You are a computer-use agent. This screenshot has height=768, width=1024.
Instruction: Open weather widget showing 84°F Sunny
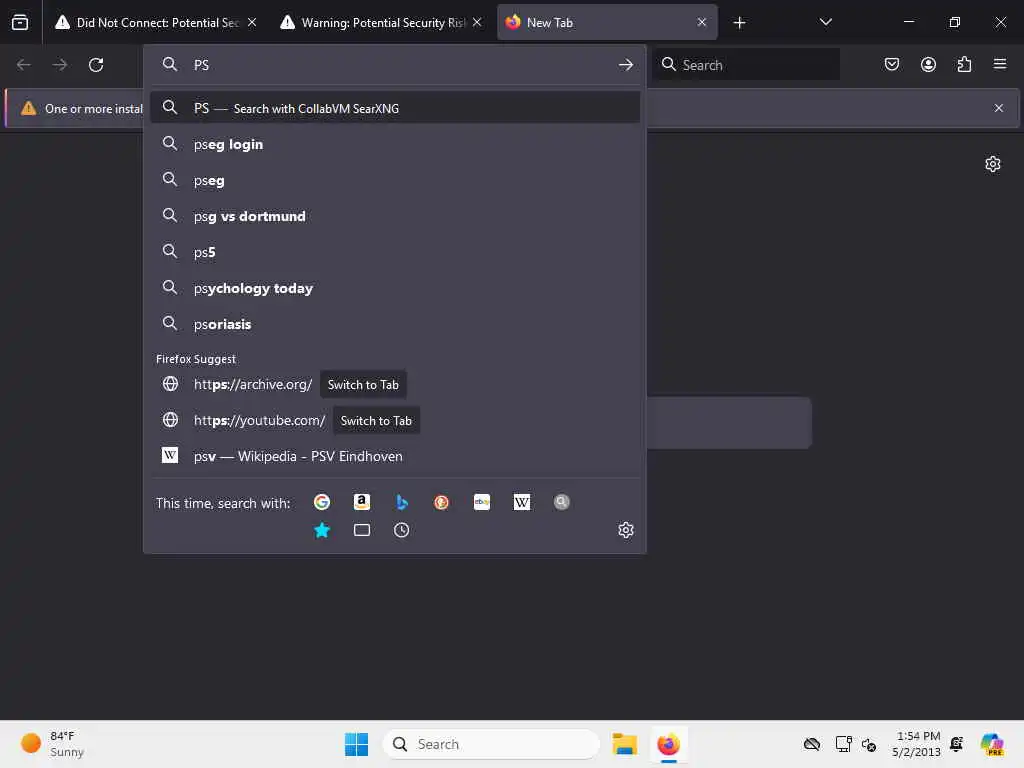(x=54, y=744)
